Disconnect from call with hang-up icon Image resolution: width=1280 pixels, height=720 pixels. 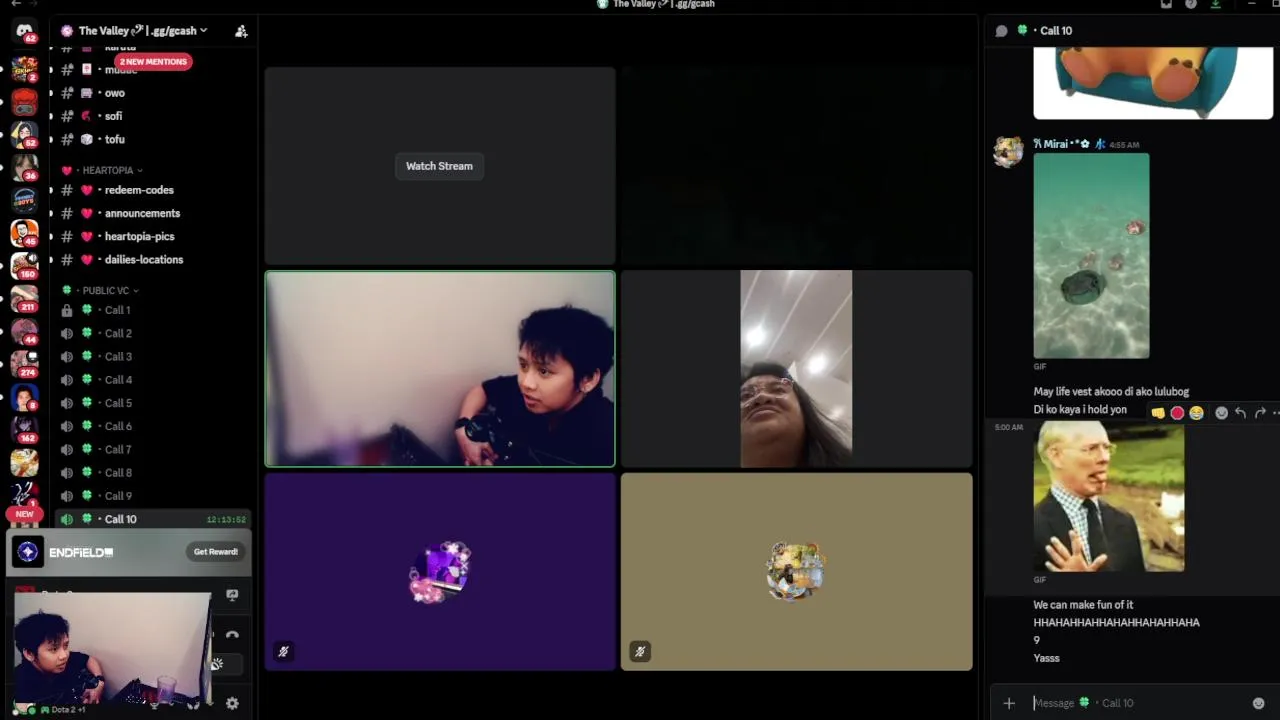point(232,635)
